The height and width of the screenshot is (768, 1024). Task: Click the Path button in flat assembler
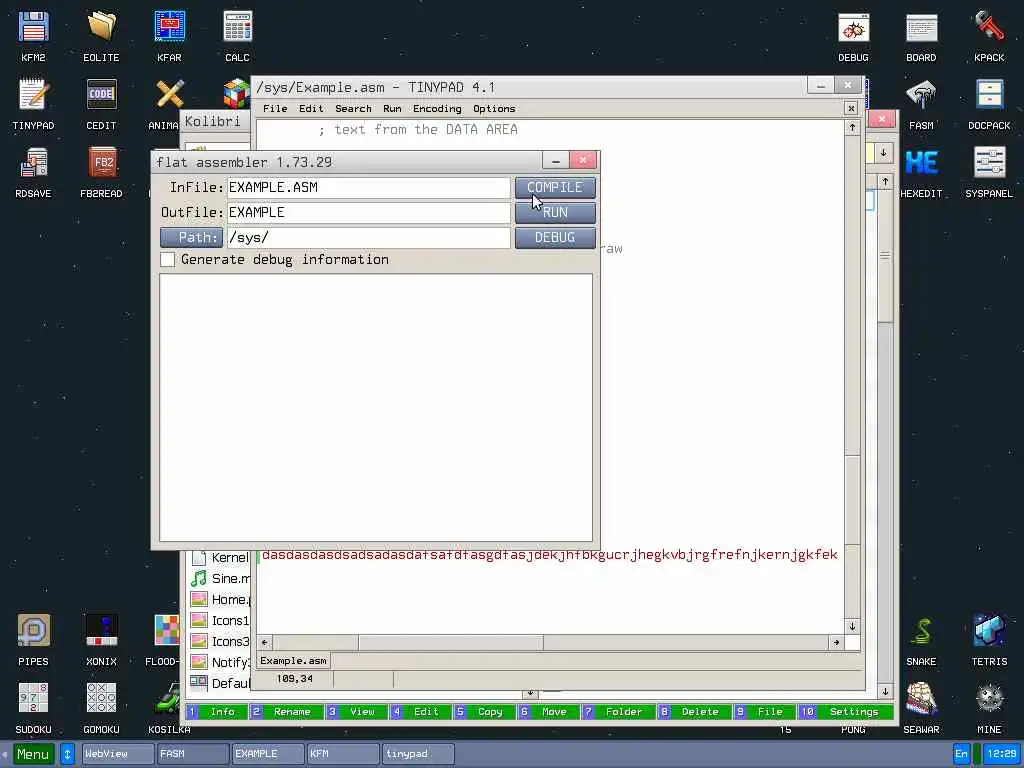coord(191,238)
